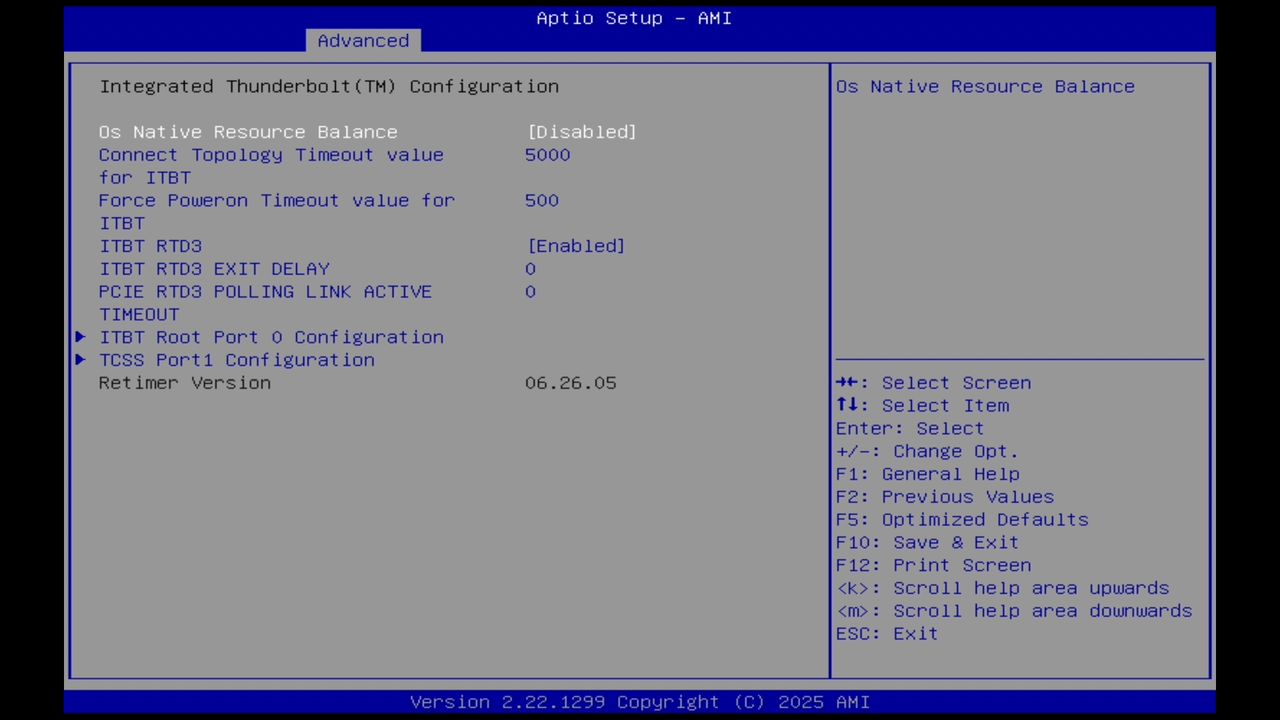Click F5 Optimized Defaults entry
The image size is (1280, 720).
coord(961,519)
